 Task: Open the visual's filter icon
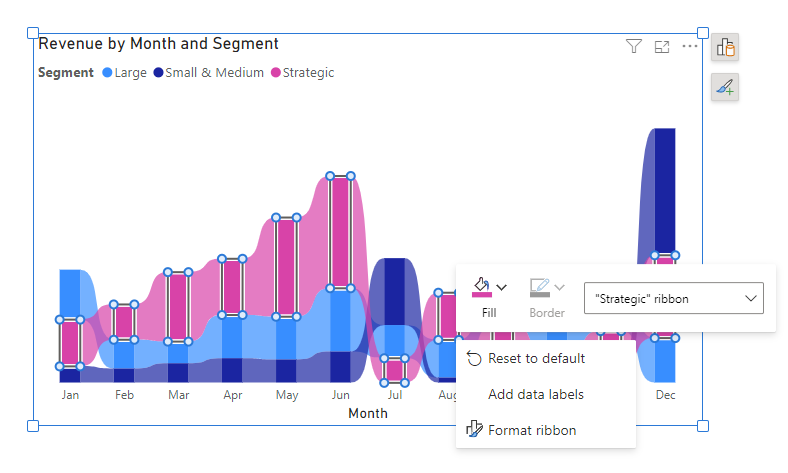(x=634, y=46)
